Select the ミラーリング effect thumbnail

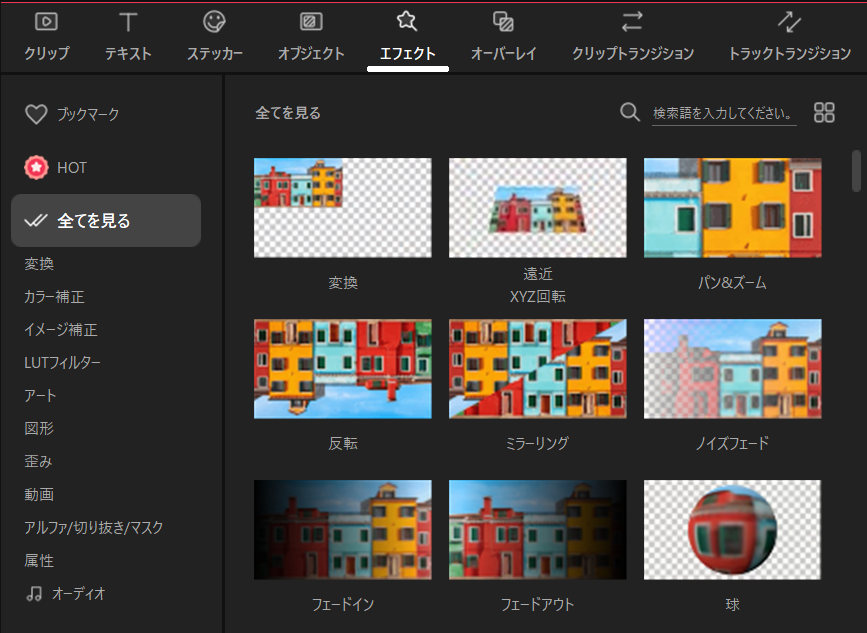click(537, 369)
